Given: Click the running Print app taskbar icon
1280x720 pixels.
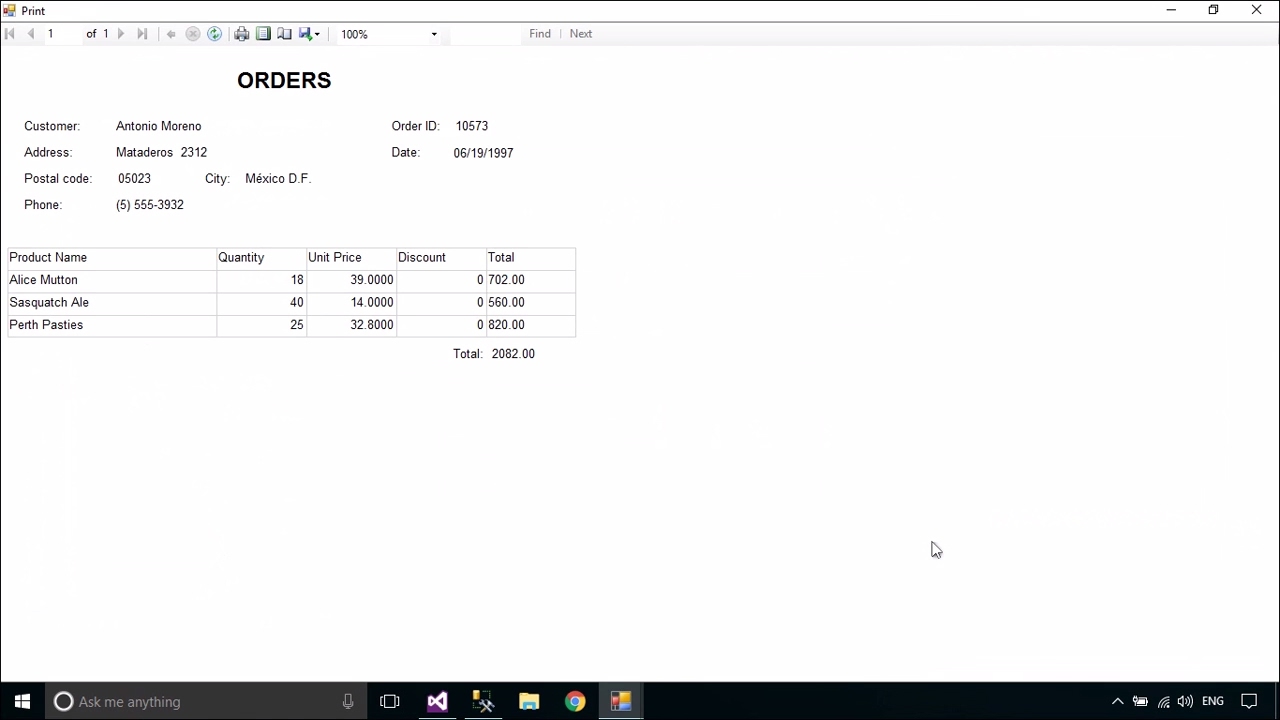Looking at the screenshot, I should 621,701.
